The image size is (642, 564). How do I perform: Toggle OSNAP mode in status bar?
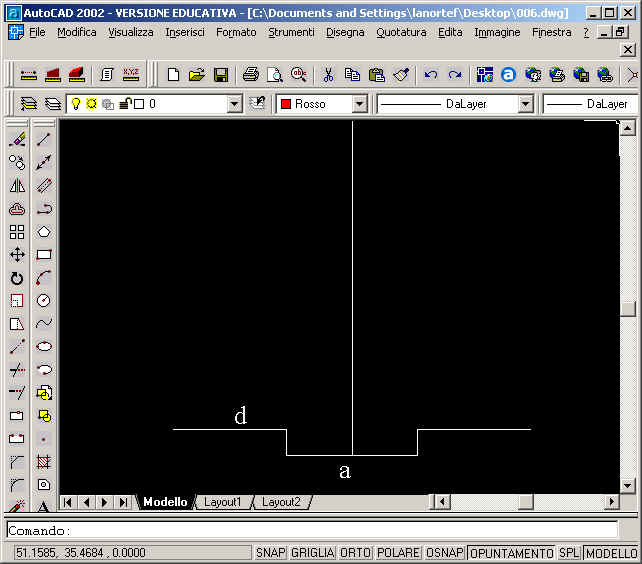point(444,553)
